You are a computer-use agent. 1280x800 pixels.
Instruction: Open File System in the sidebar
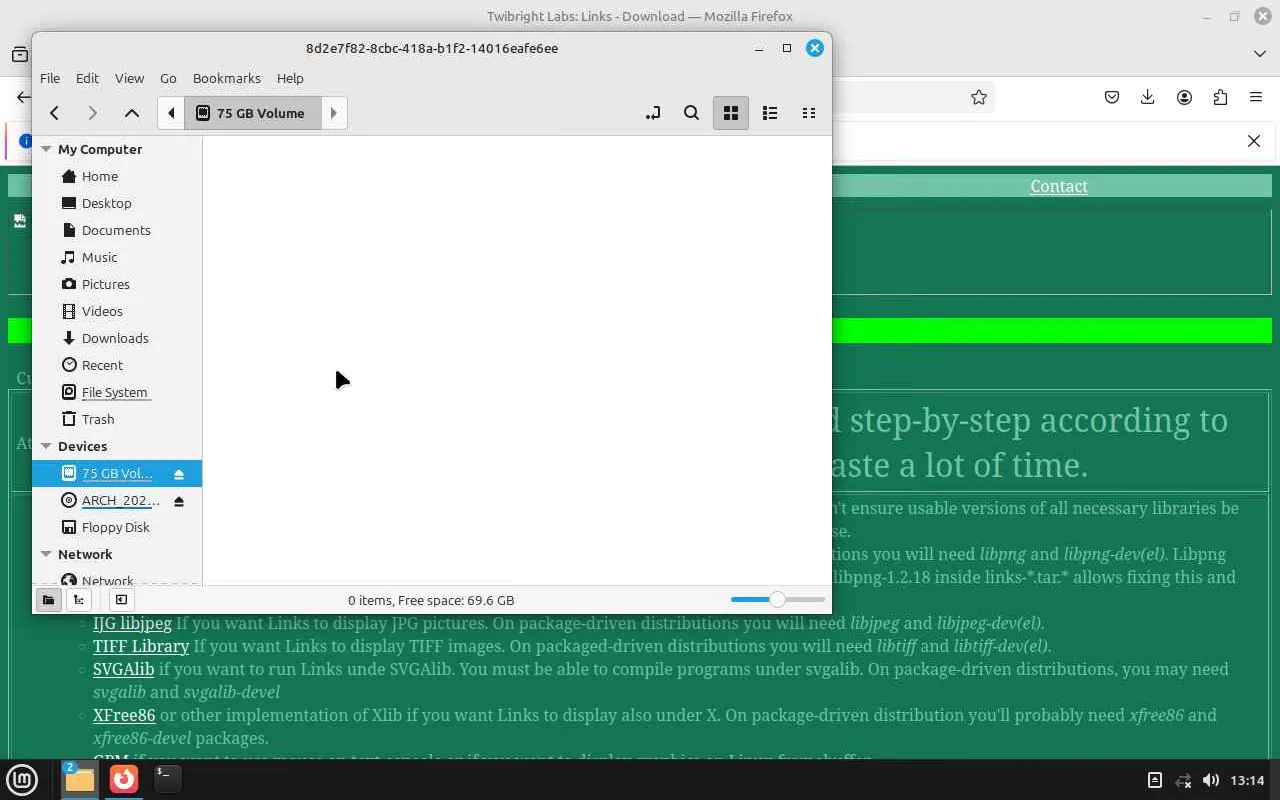[x=117, y=392]
